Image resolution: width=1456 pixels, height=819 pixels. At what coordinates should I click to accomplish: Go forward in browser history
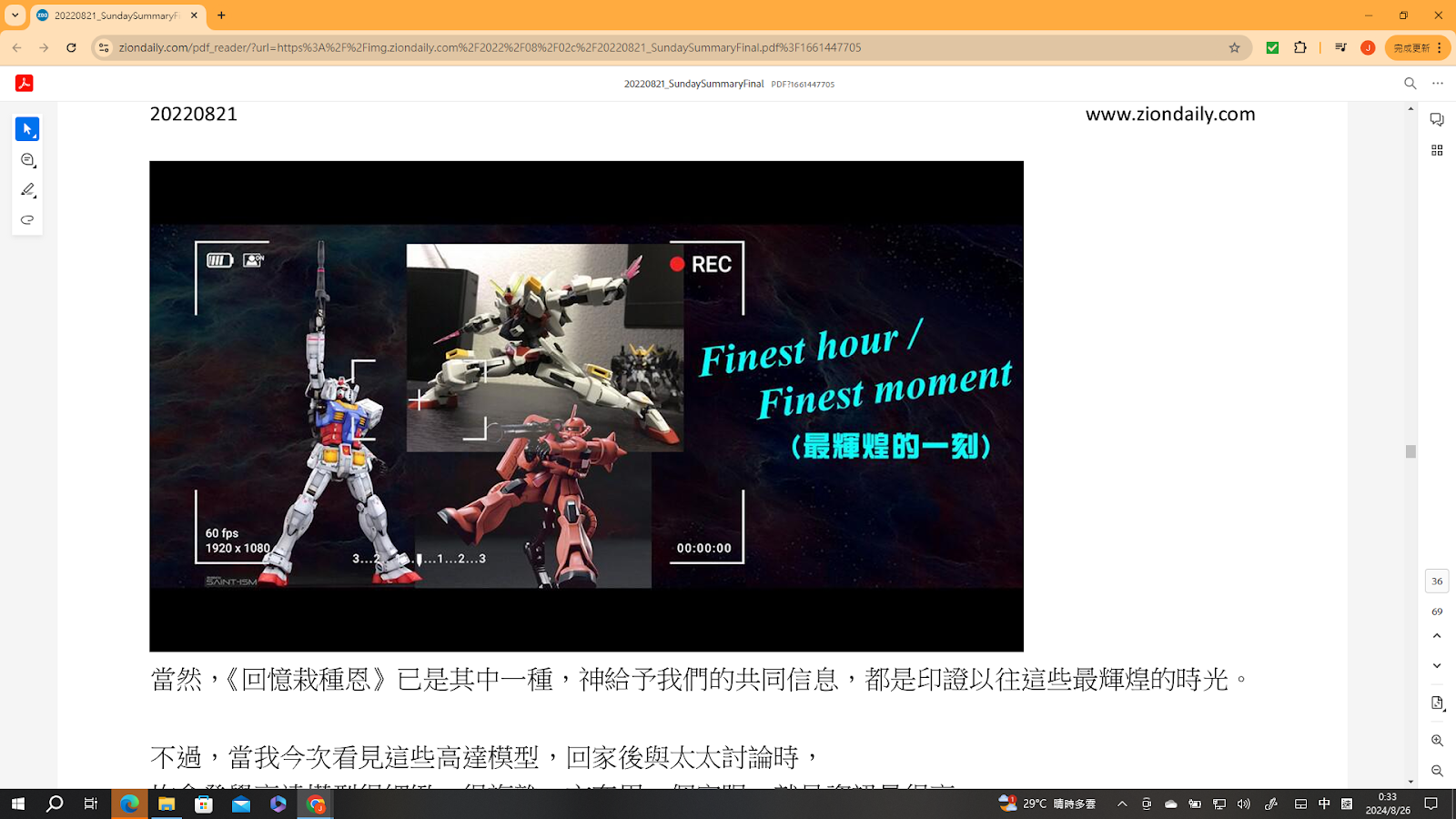click(x=44, y=47)
